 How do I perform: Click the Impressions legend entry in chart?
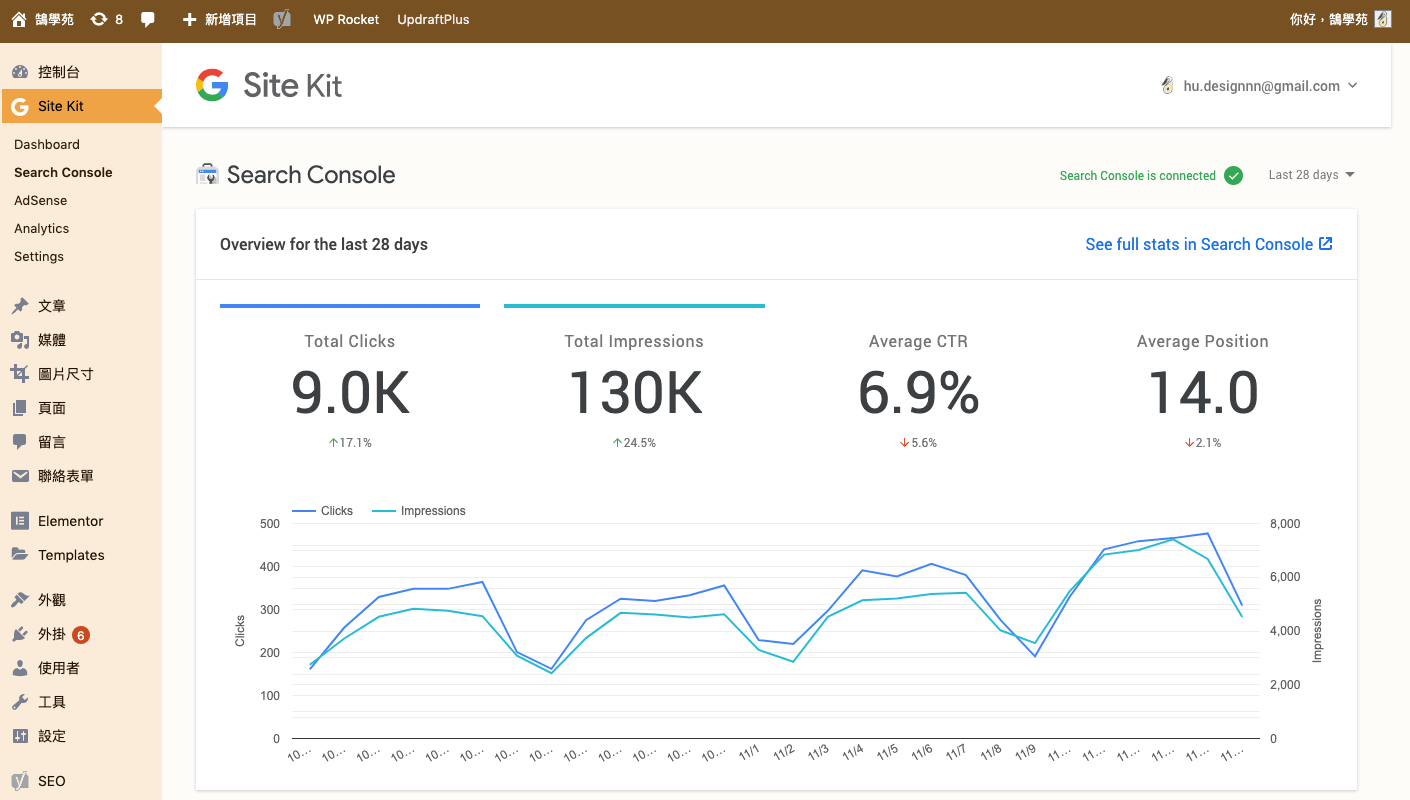[419, 511]
